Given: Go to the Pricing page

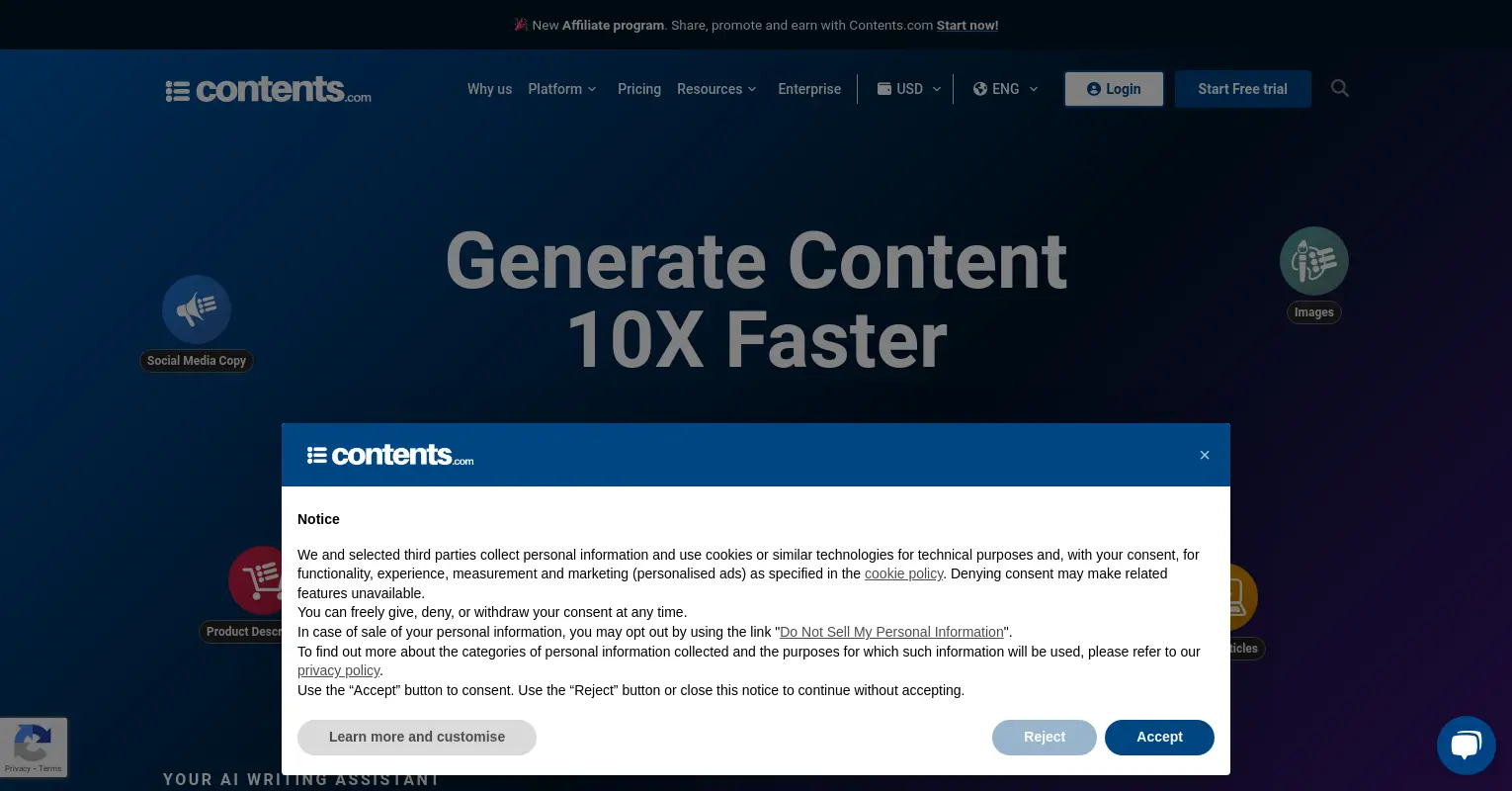Looking at the screenshot, I should pyautogui.click(x=638, y=89).
